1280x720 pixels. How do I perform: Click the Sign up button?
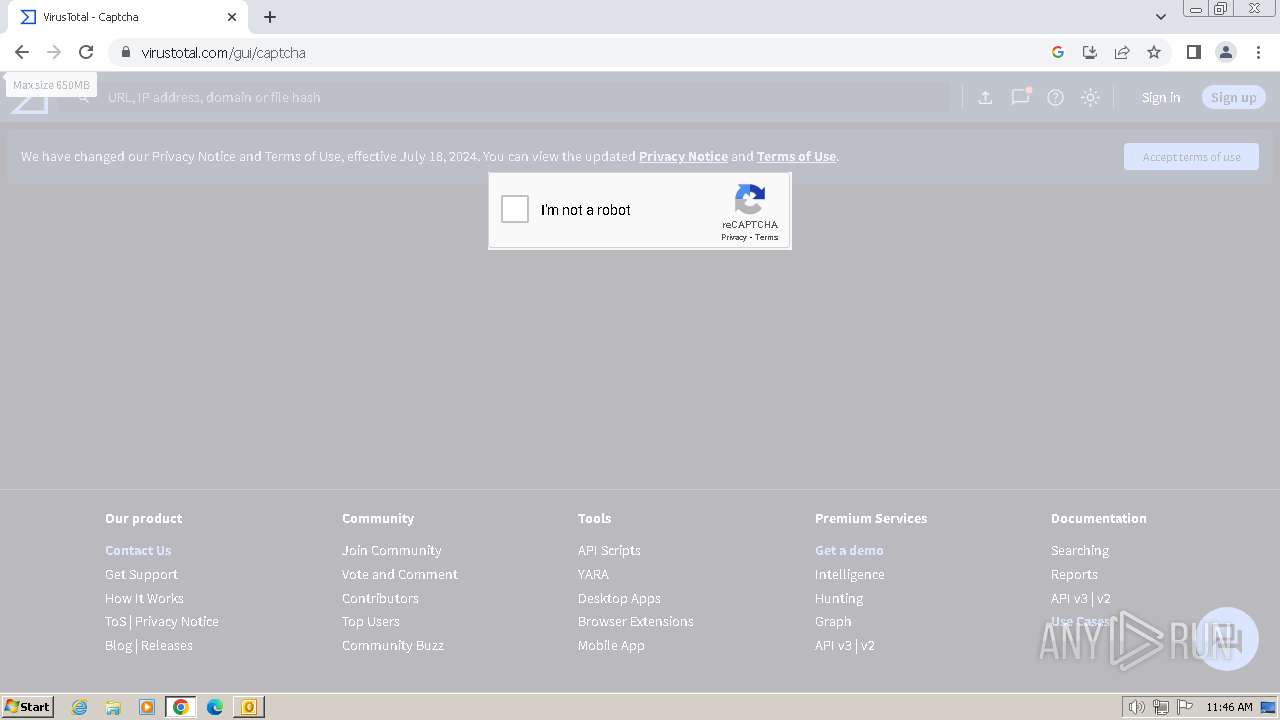click(1233, 97)
